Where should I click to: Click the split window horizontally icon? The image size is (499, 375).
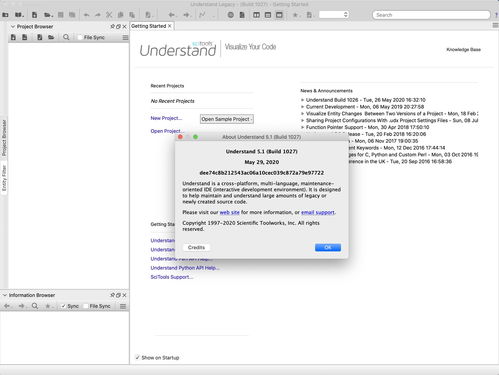tap(268, 15)
